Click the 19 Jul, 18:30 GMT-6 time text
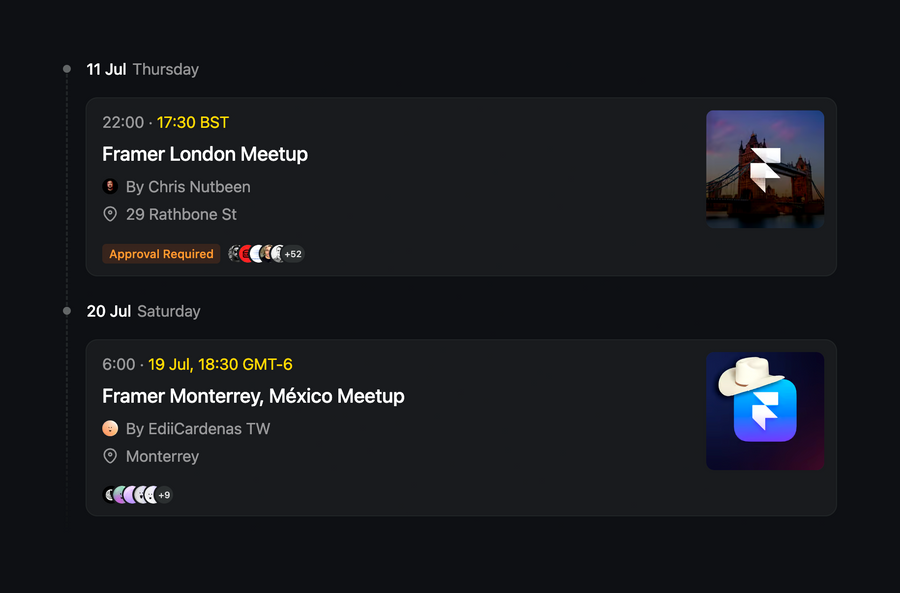The image size is (900, 593). point(221,364)
